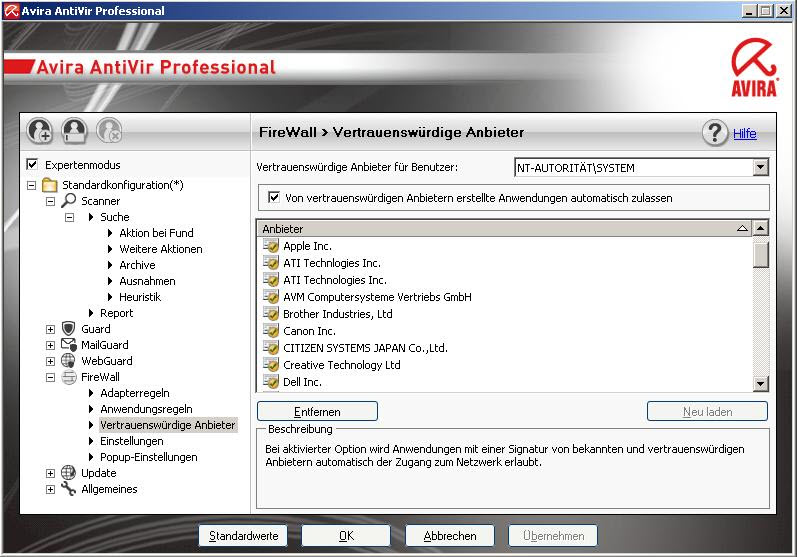Click the Entfernen button
This screenshot has height=557, width=797.
(x=317, y=411)
